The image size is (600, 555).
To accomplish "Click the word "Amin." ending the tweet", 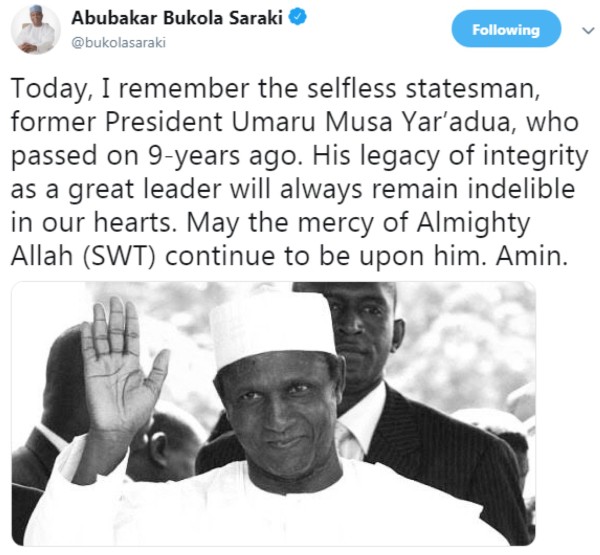I will point(532,256).
